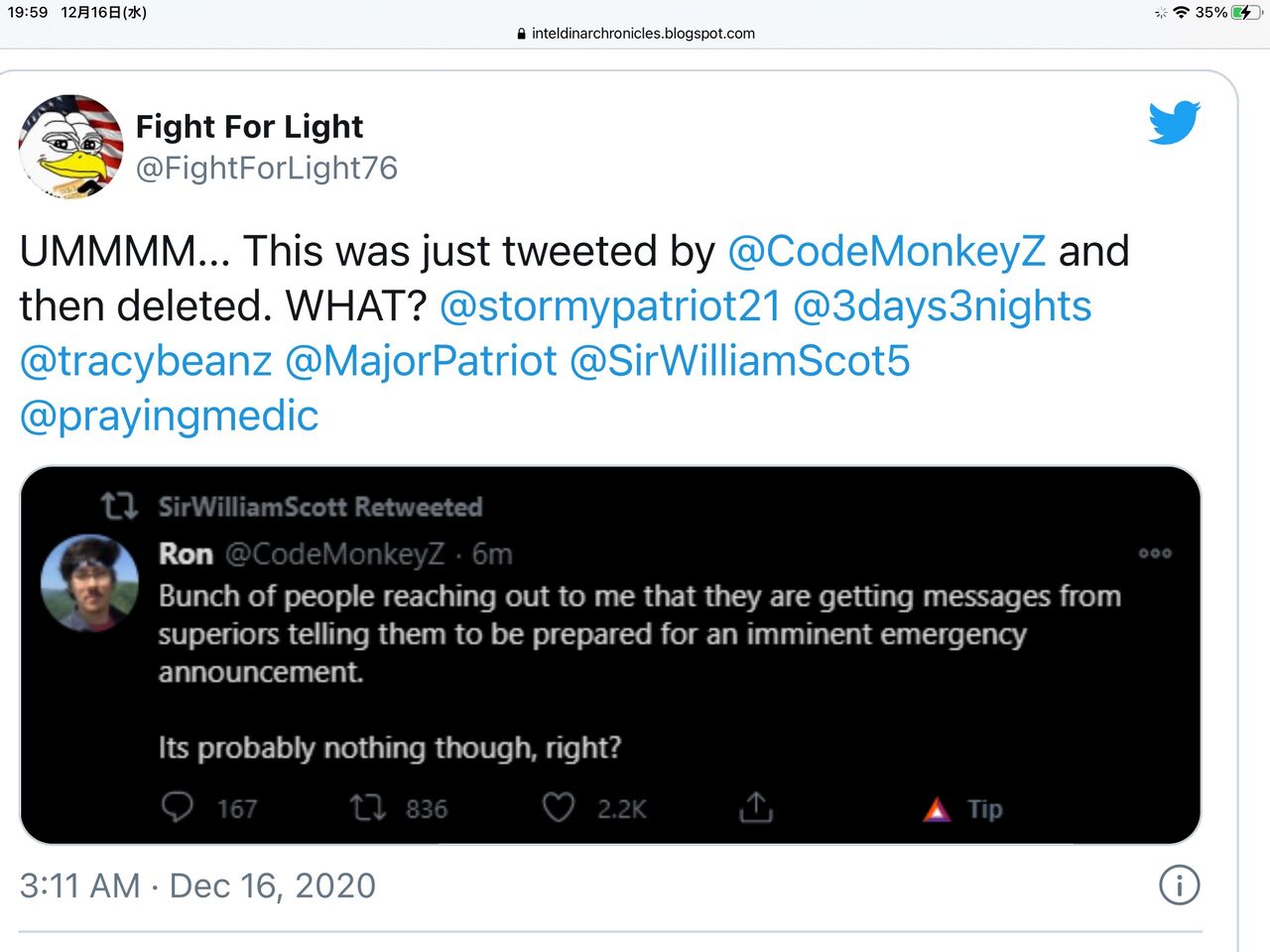Tap the inteldinarchronicles.blogspot.com address bar
1270x952 pixels.
tap(636, 34)
